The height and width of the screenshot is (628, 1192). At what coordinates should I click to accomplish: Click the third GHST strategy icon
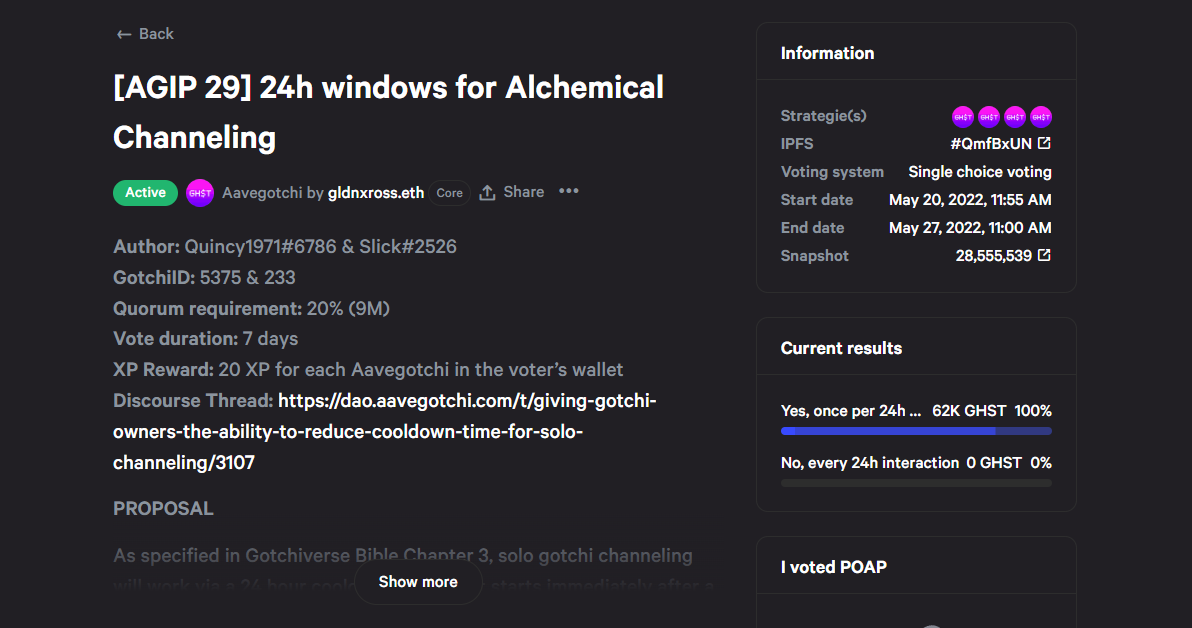click(x=1015, y=117)
